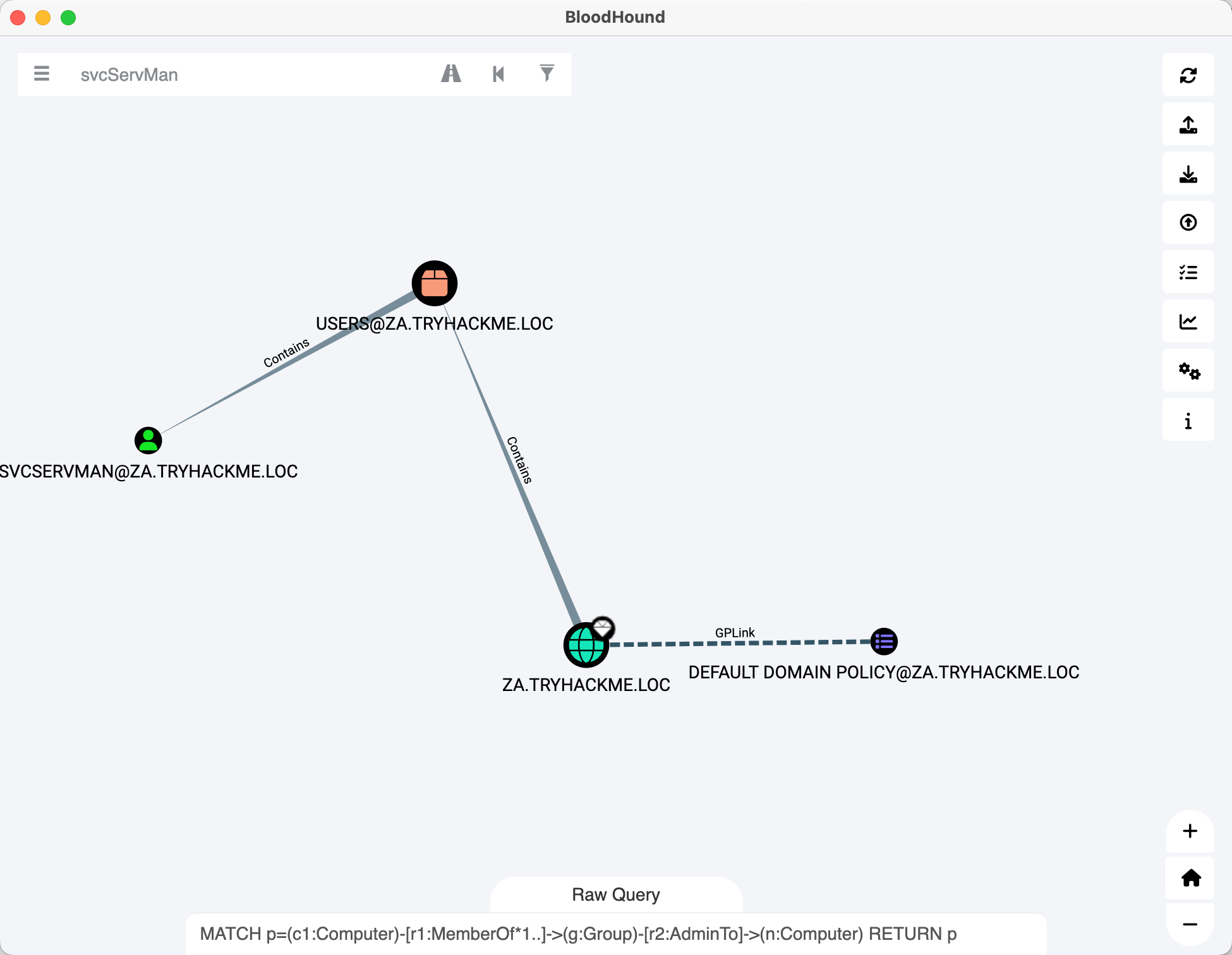This screenshot has width=1232, height=955.
Task: Click the svcServMan search field
Action: point(253,75)
